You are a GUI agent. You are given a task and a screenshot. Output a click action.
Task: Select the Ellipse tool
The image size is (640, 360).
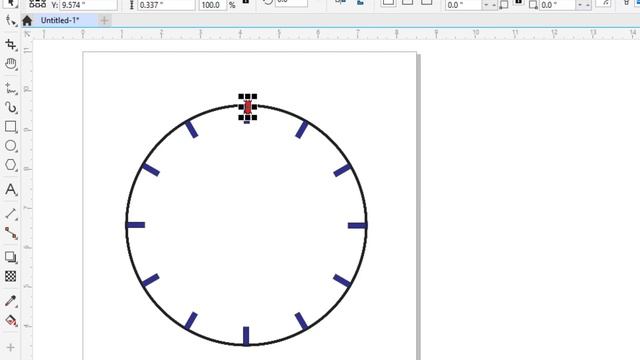click(11, 146)
